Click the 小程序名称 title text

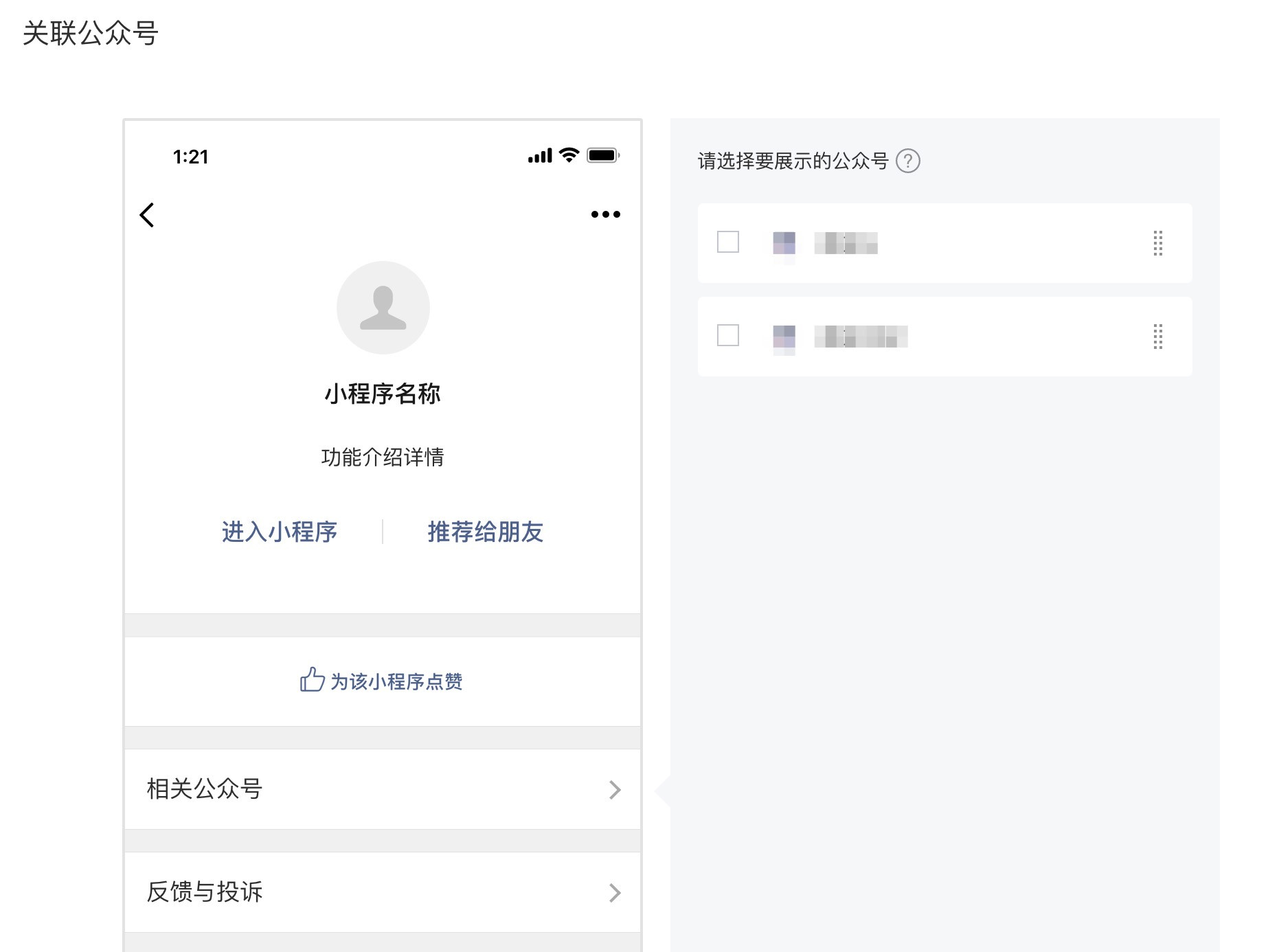point(383,394)
